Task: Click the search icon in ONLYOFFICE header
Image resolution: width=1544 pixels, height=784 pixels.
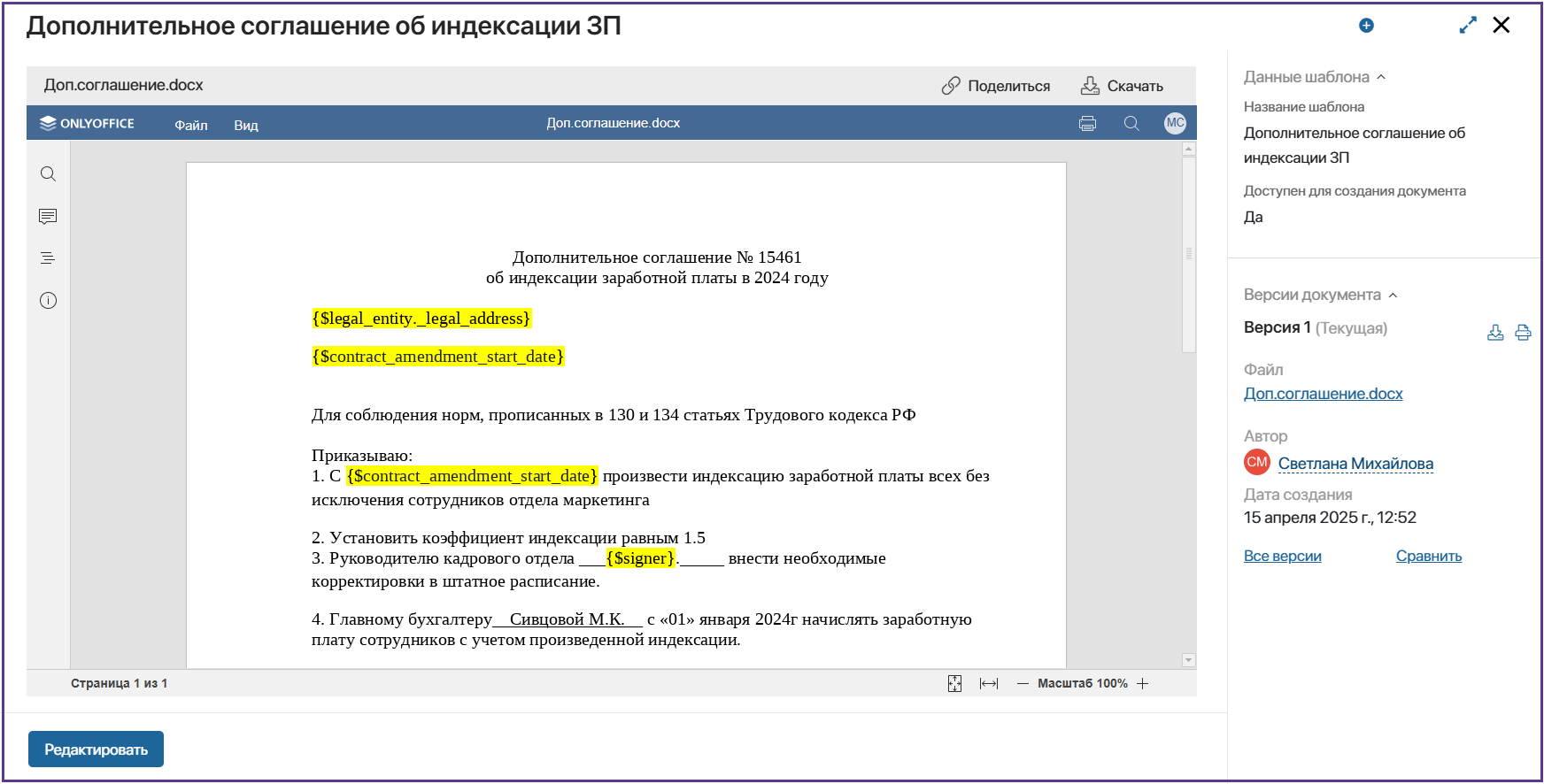Action: pyautogui.click(x=1131, y=124)
